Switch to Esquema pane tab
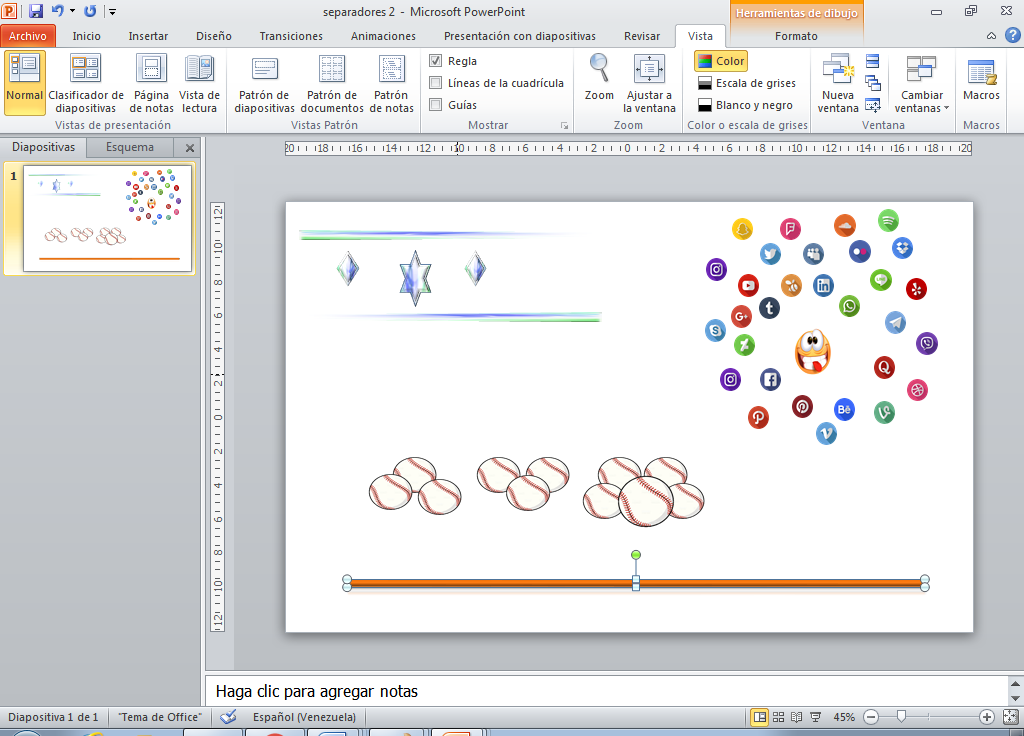Viewport: 1024px width, 736px height. click(130, 147)
